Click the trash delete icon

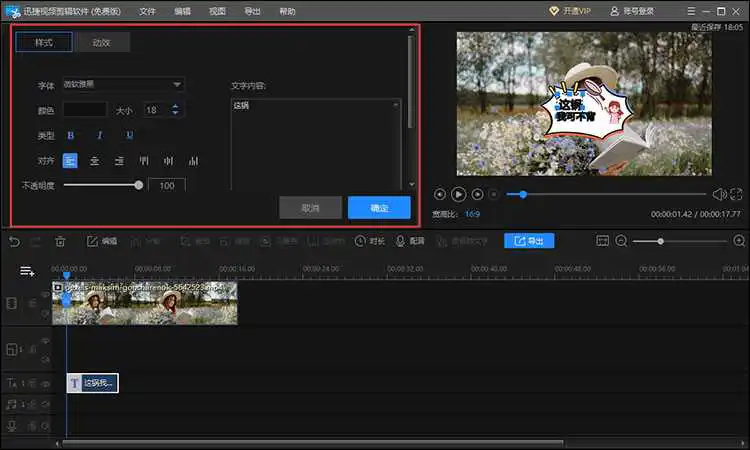coord(60,241)
